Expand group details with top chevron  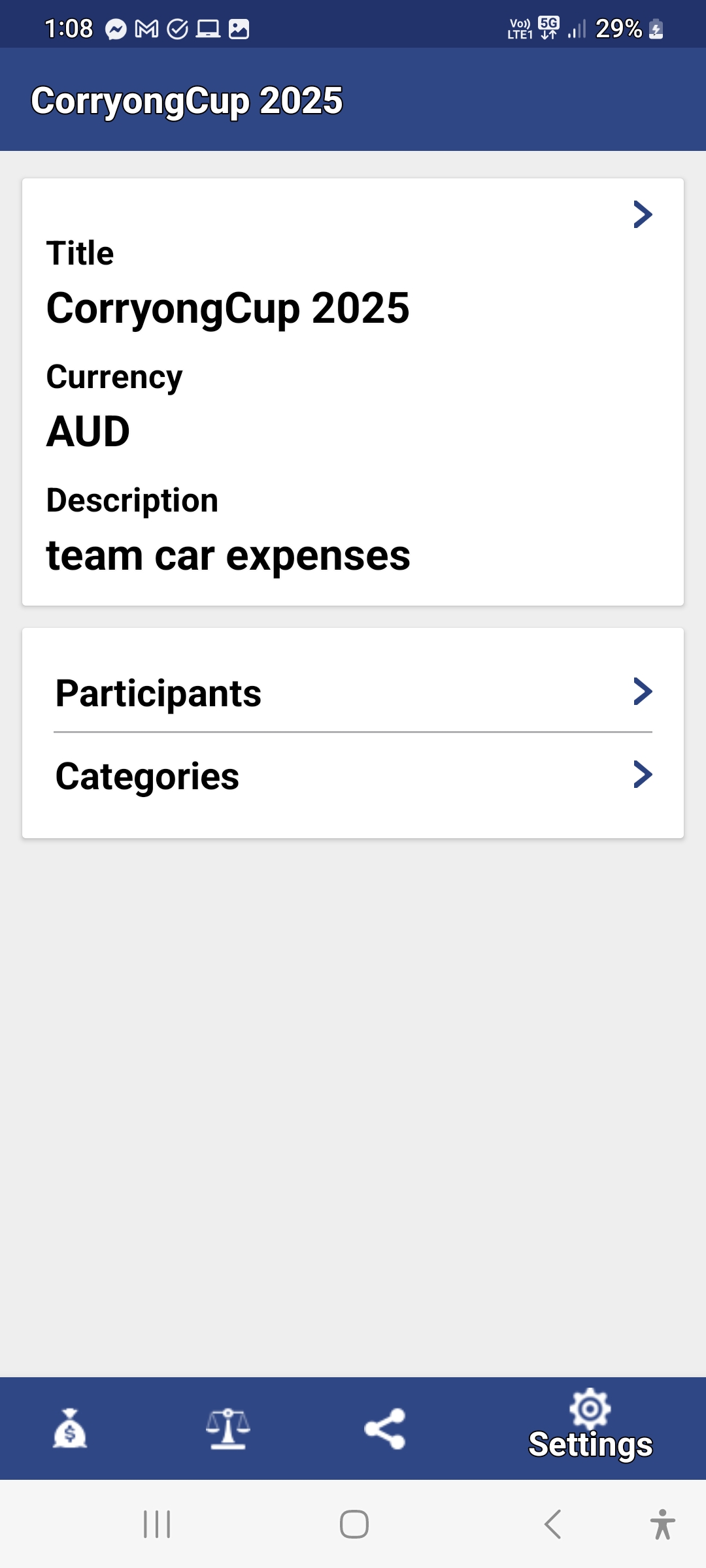(643, 214)
